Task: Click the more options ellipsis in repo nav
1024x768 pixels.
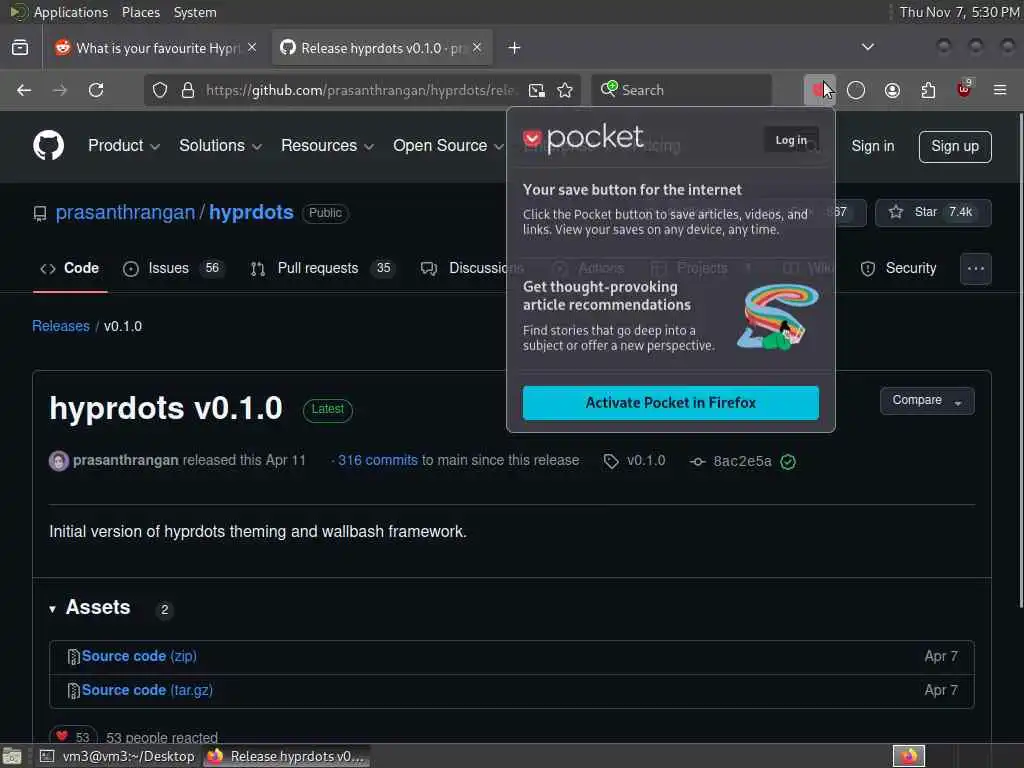Action: [976, 268]
